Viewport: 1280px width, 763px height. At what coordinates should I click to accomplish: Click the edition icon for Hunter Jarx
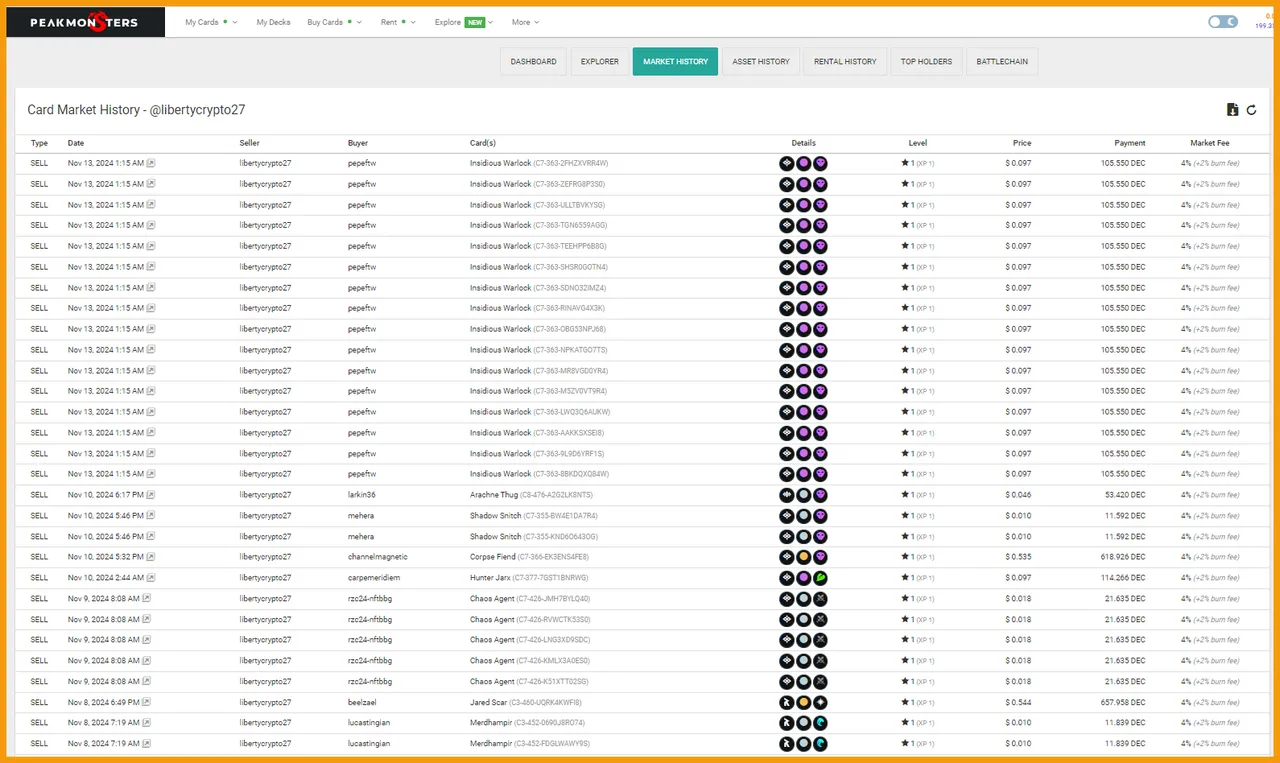[x=787, y=578]
